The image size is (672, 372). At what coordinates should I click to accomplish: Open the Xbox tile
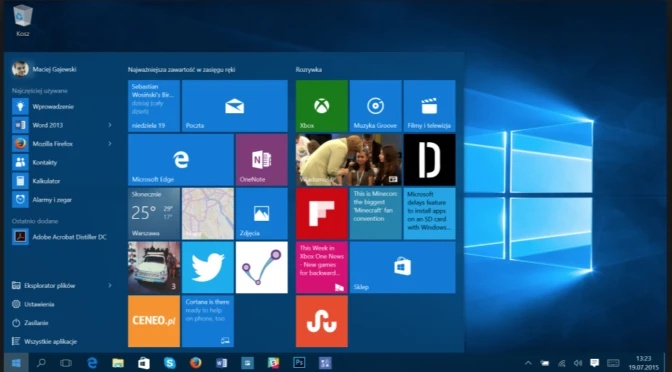[321, 106]
